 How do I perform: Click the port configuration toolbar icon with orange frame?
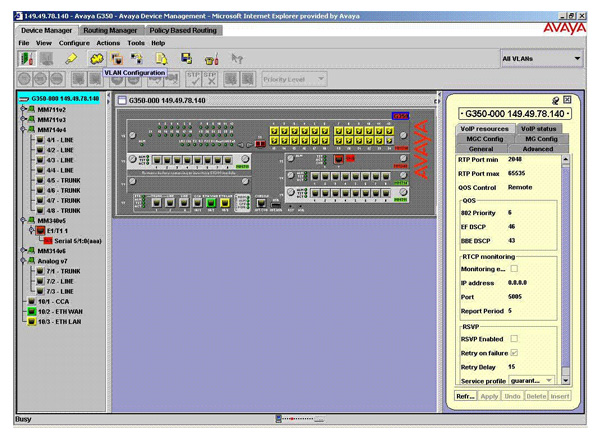[116, 59]
